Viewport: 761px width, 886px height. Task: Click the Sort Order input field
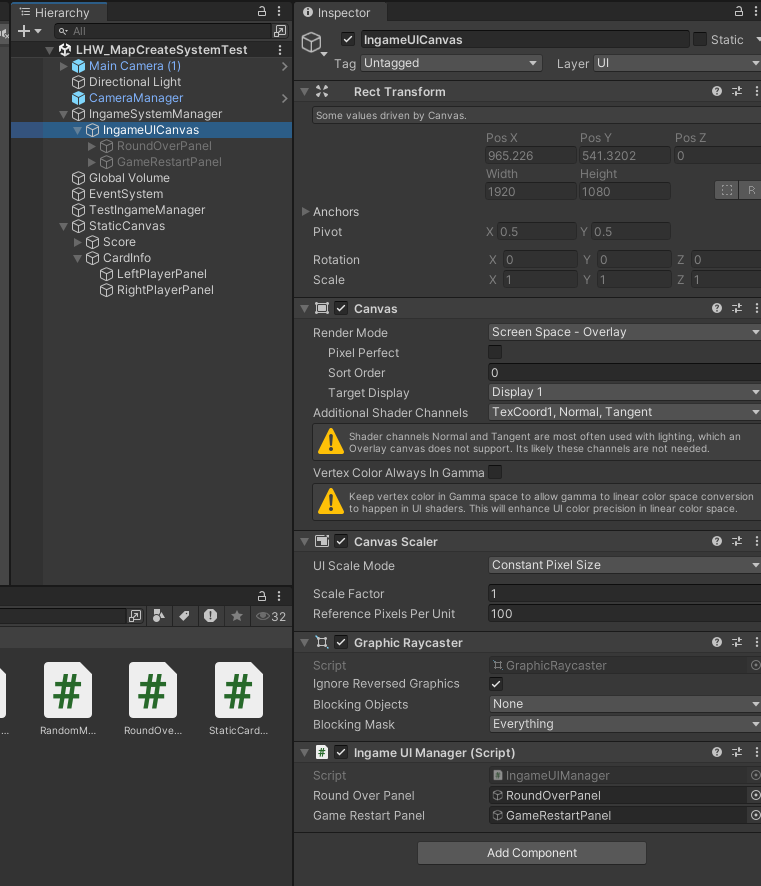tap(624, 372)
